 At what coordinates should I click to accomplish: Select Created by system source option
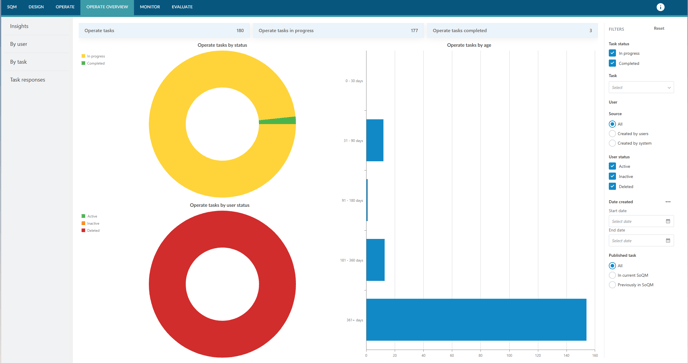[612, 143]
